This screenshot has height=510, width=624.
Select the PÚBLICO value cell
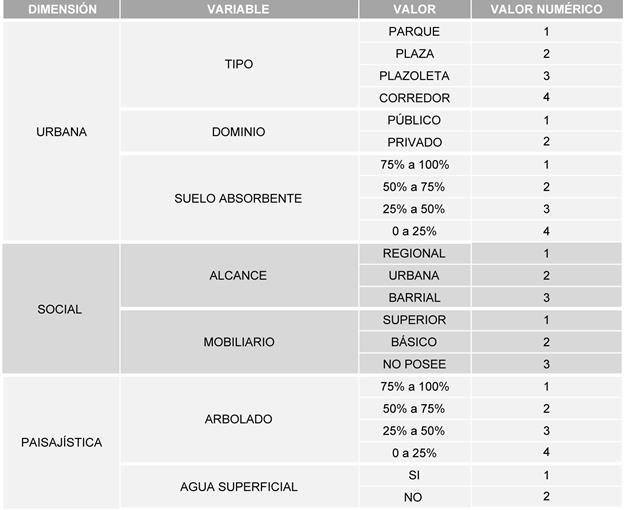[x=414, y=120]
